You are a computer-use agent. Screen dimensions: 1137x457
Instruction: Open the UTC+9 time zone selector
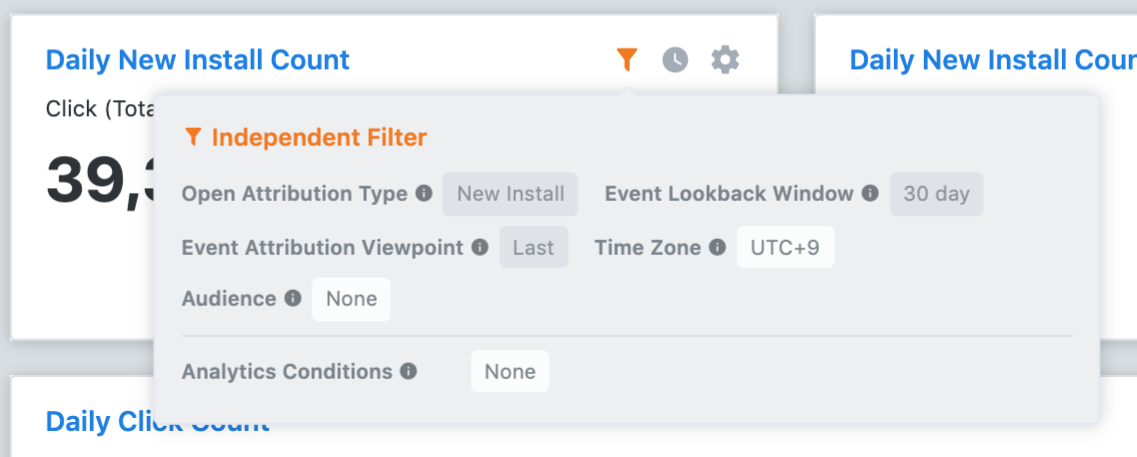point(785,247)
